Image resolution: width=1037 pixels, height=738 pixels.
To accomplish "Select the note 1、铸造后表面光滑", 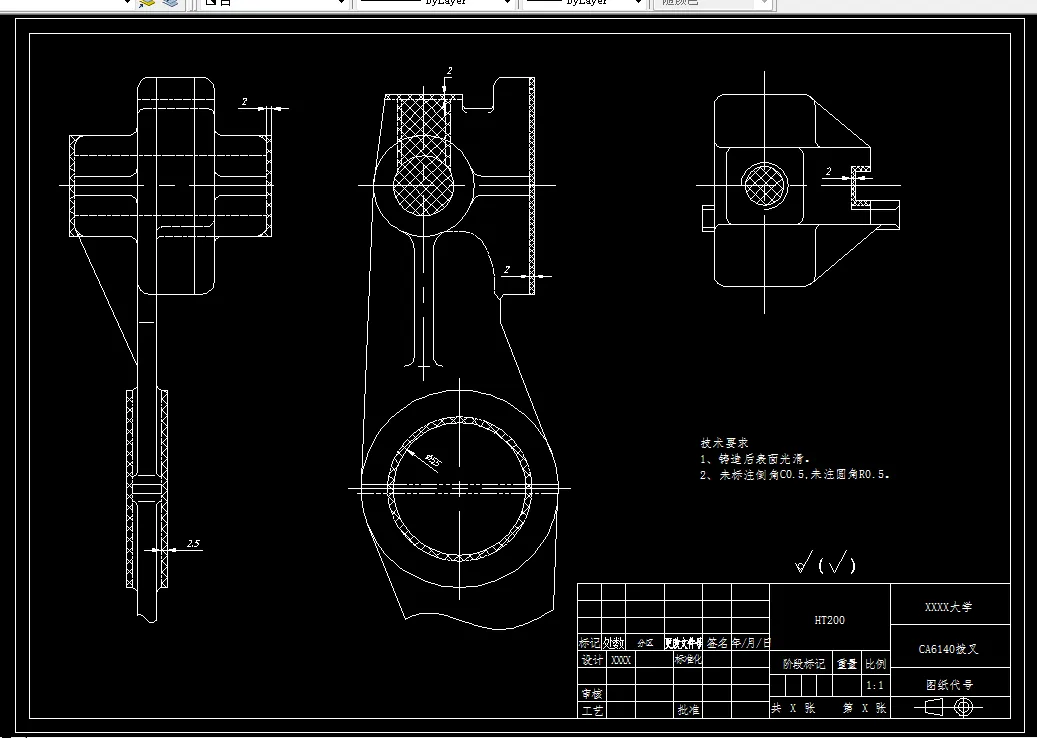I will click(755, 459).
